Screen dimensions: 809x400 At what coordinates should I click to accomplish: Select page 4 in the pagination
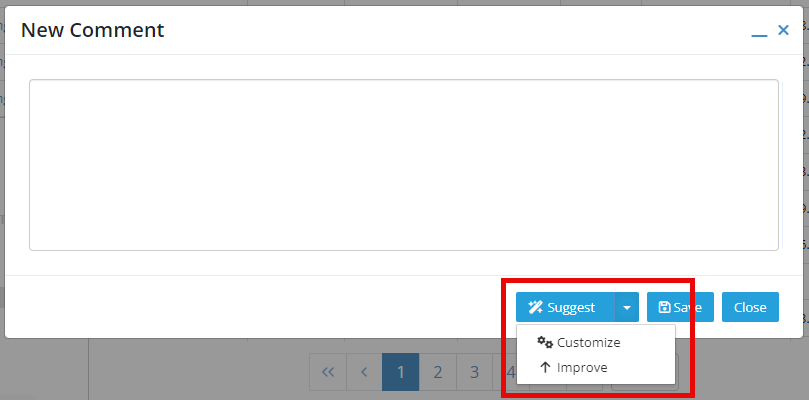[508, 372]
